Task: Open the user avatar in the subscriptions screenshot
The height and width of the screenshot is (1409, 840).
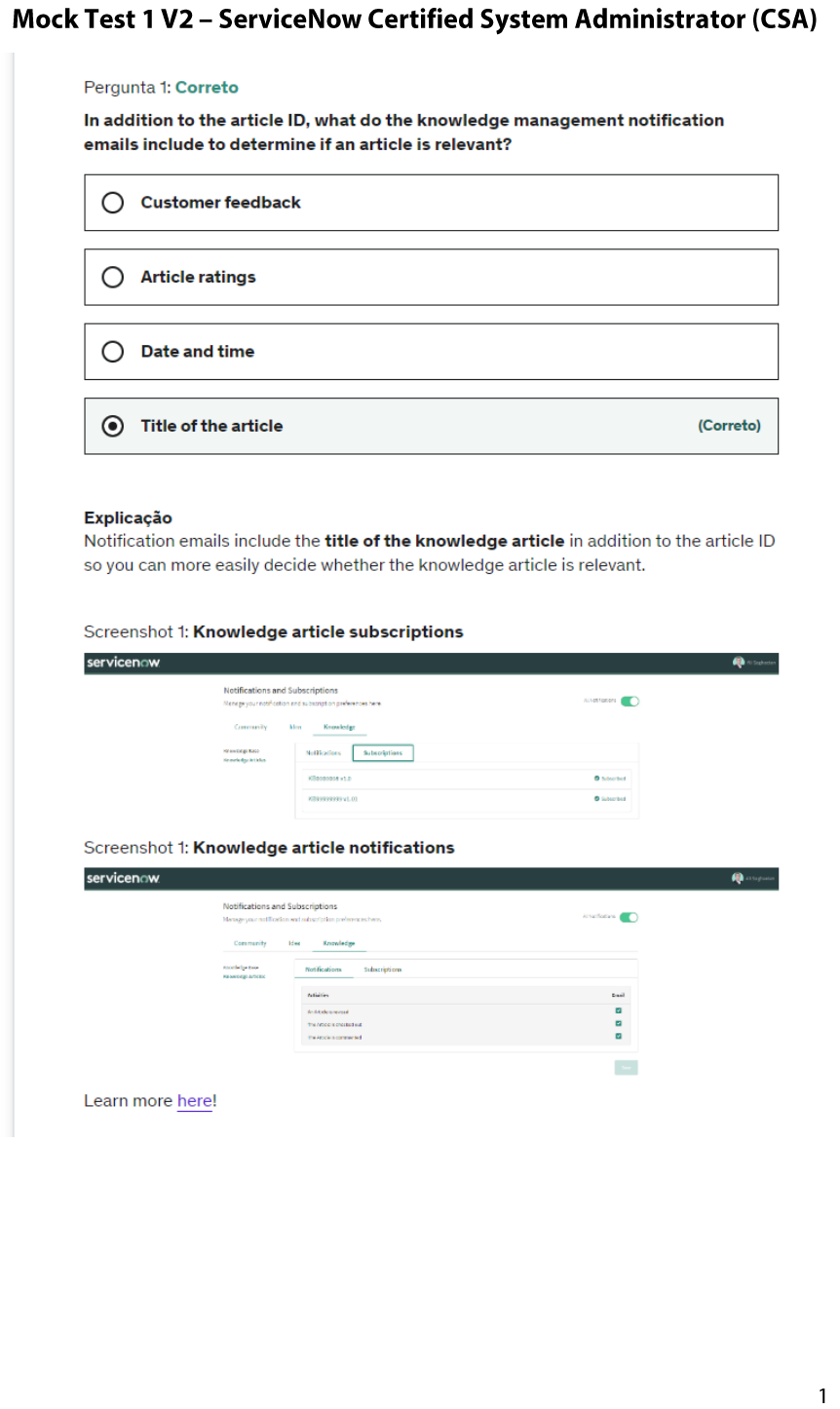Action: tap(739, 663)
